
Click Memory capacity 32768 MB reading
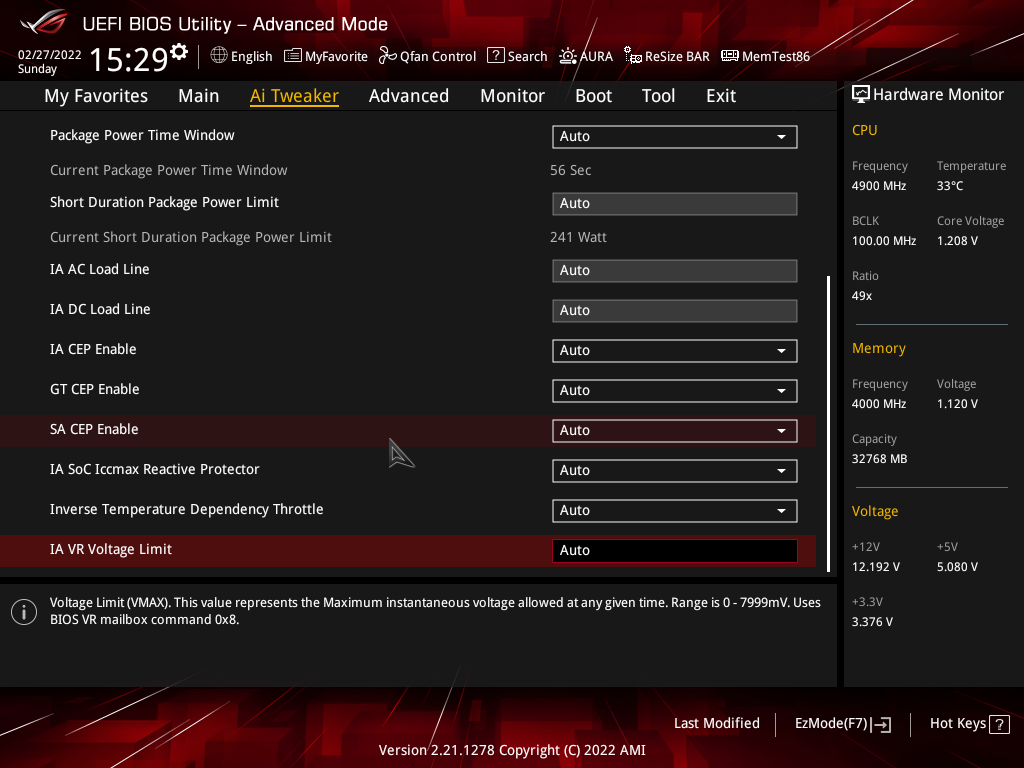[880, 459]
